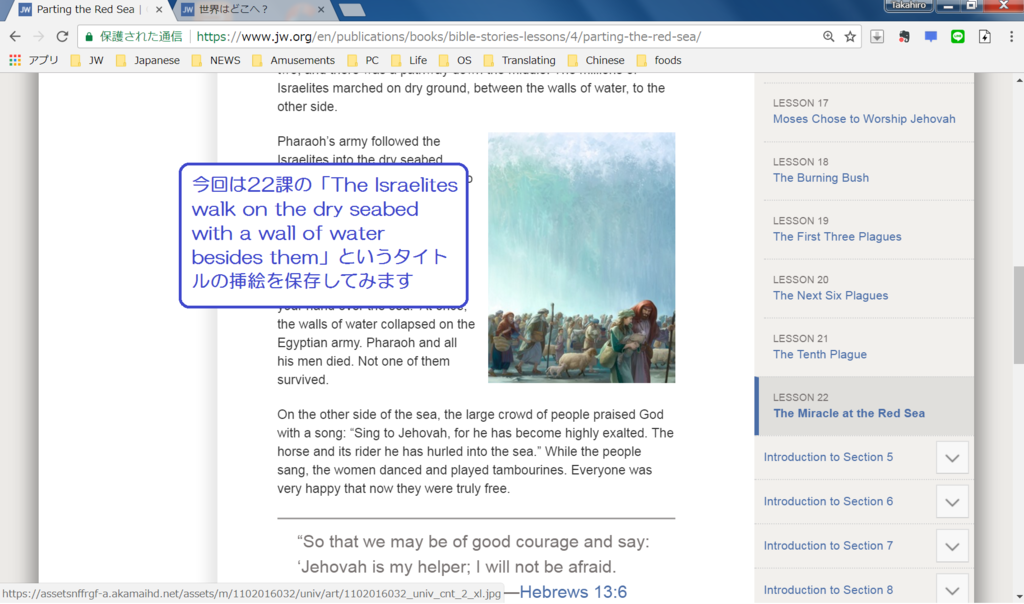Screen dimensions: 1024x604
Task: Click the blue speech bubble extension
Action: tap(931, 37)
